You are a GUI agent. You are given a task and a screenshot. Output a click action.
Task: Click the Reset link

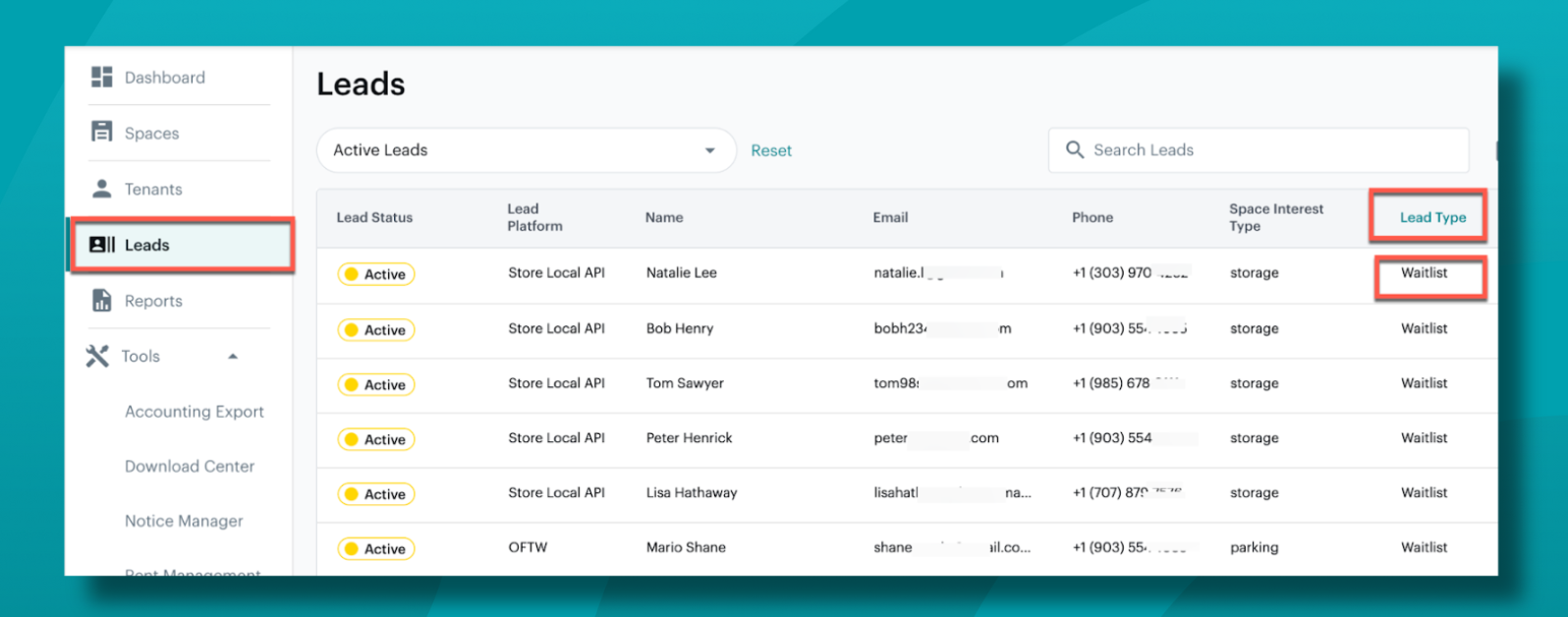click(x=771, y=151)
